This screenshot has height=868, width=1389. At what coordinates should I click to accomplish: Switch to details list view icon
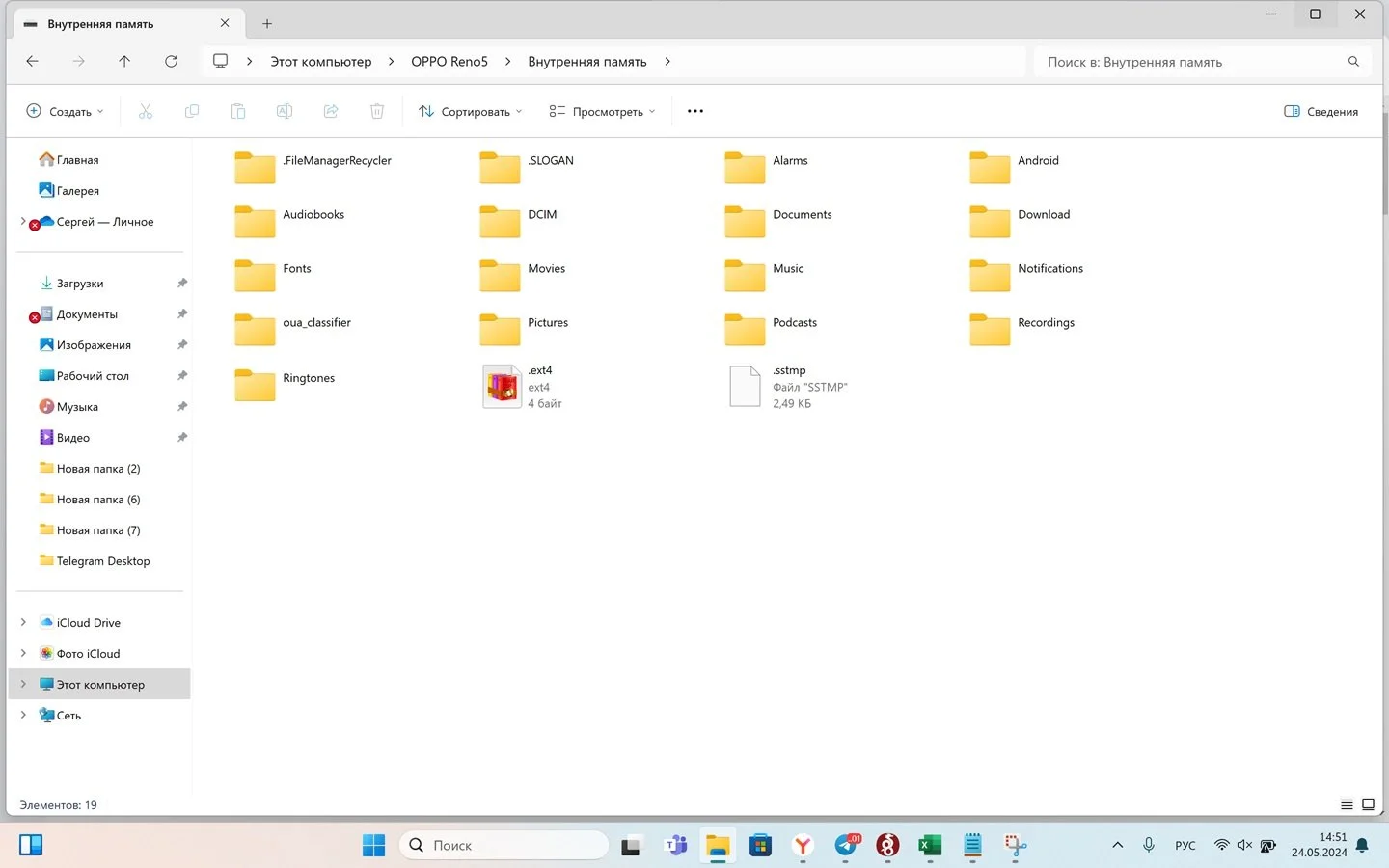[1347, 804]
